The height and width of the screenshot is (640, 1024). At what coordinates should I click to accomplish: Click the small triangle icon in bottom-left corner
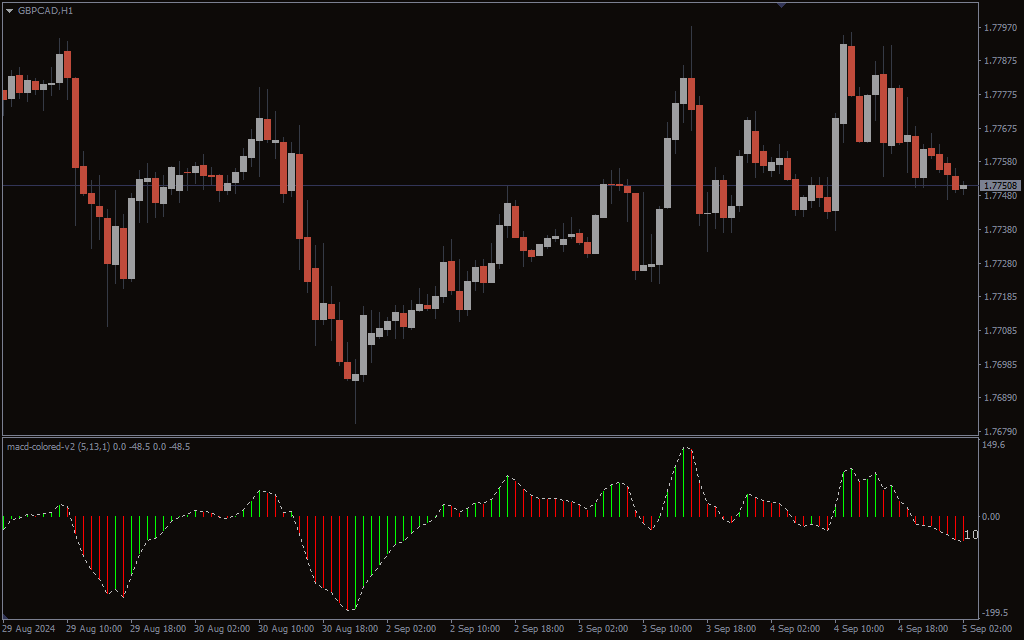coord(6,616)
